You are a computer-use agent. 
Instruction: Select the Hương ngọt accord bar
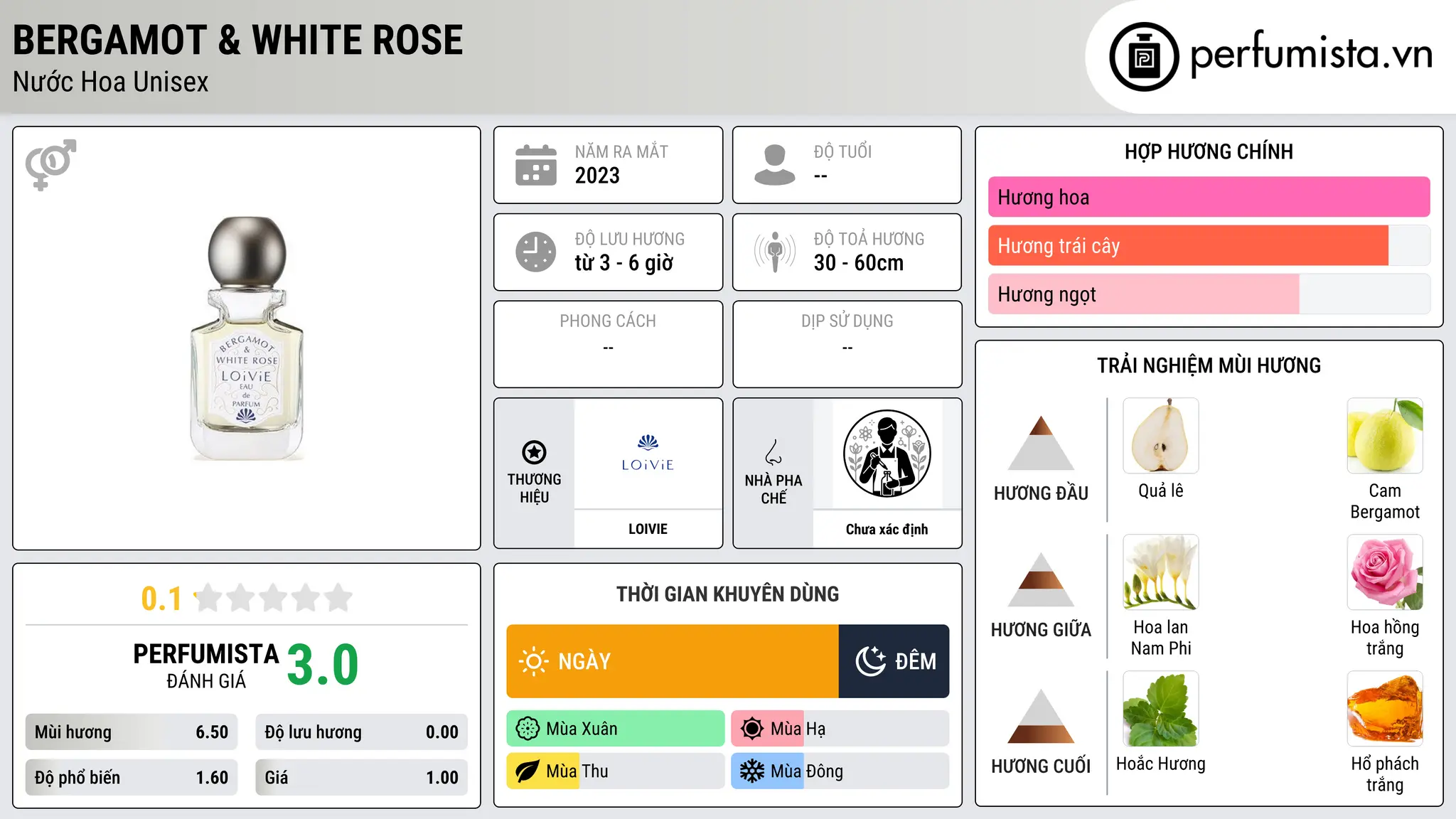coord(1209,294)
